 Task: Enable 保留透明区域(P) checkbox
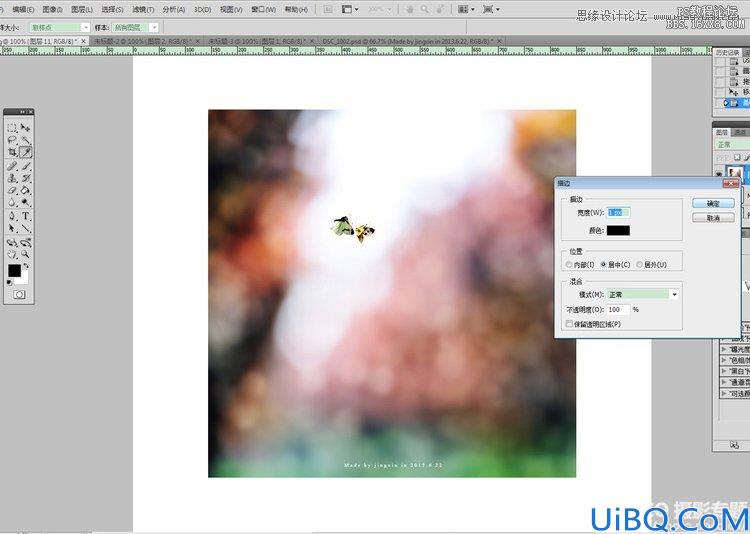569,324
